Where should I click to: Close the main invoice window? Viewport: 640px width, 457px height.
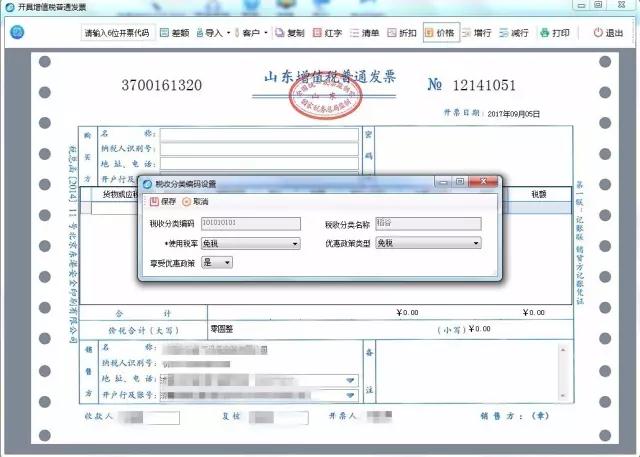pos(621,5)
